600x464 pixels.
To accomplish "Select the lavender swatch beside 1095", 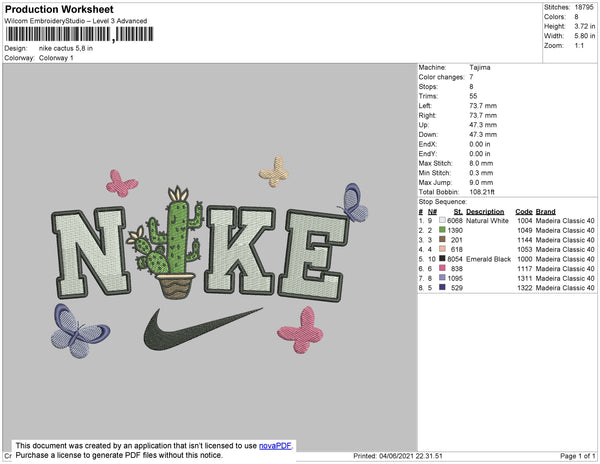I will [x=442, y=278].
